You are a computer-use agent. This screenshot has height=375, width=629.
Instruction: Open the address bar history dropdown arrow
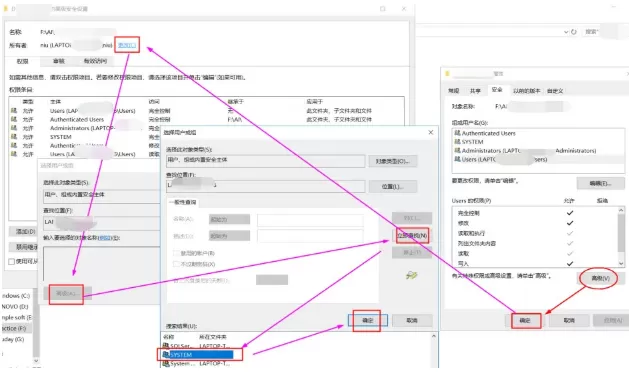[566, 32]
